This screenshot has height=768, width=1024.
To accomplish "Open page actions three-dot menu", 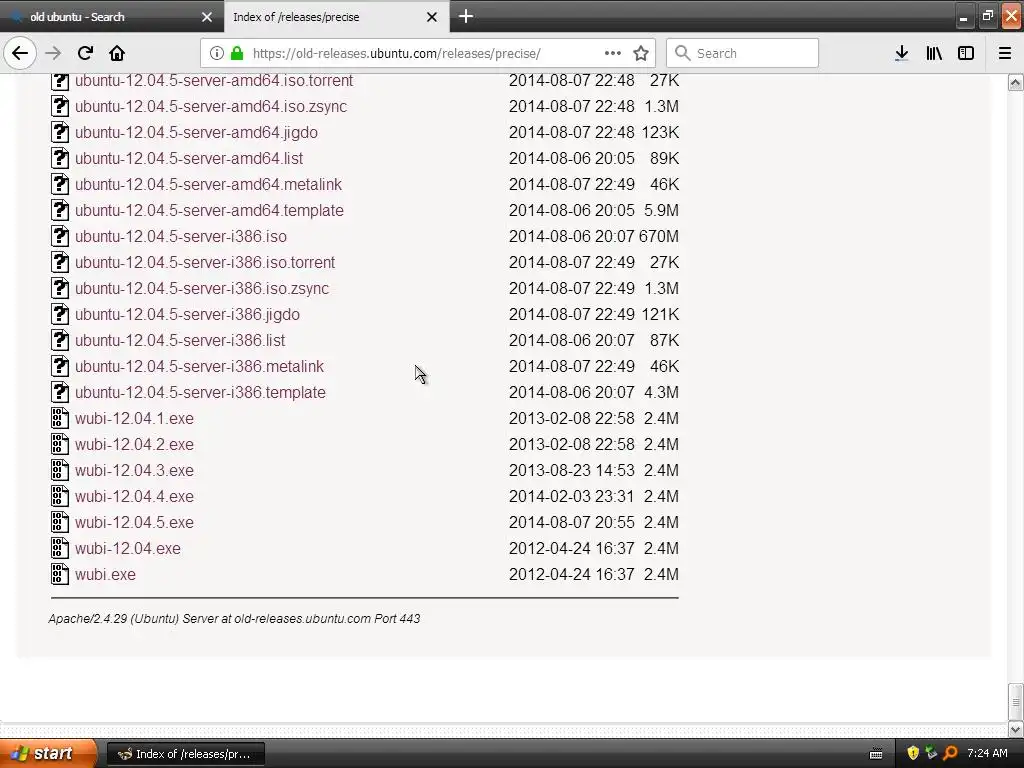I will point(613,54).
